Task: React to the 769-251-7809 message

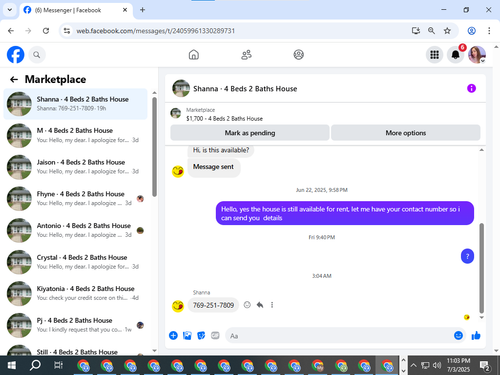Action: coord(247,305)
